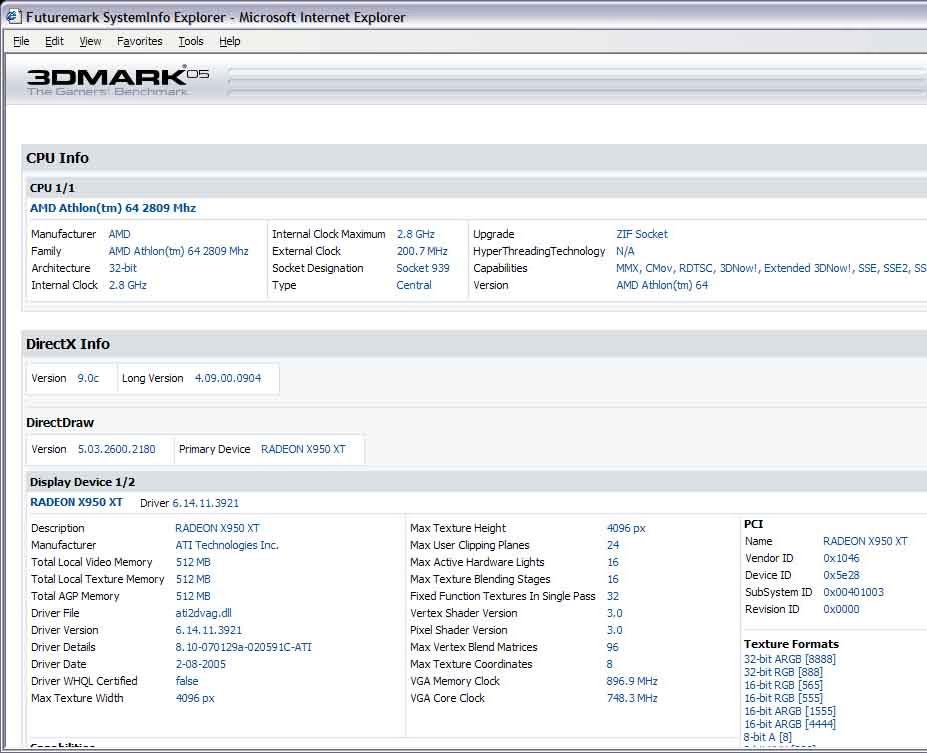Click 'AMD Athlon(tm) 64 2809 Mhz' CPU title

pos(113,208)
